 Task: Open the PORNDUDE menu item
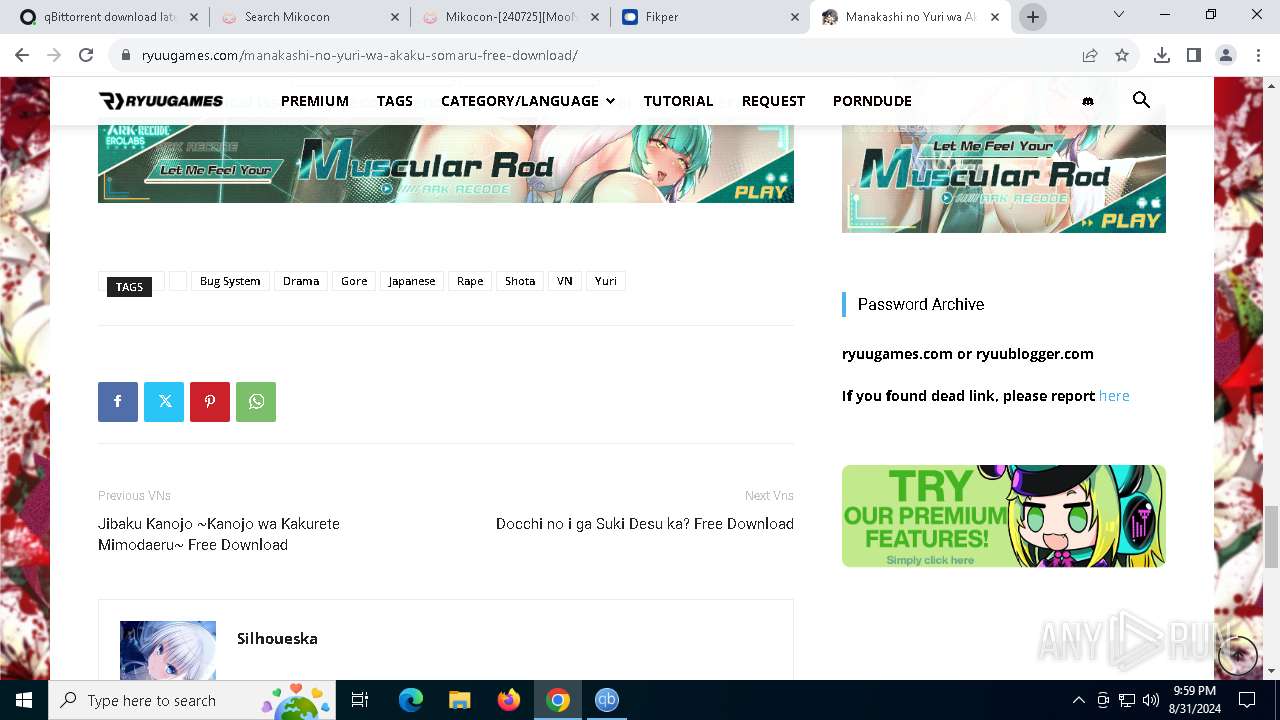tap(872, 101)
